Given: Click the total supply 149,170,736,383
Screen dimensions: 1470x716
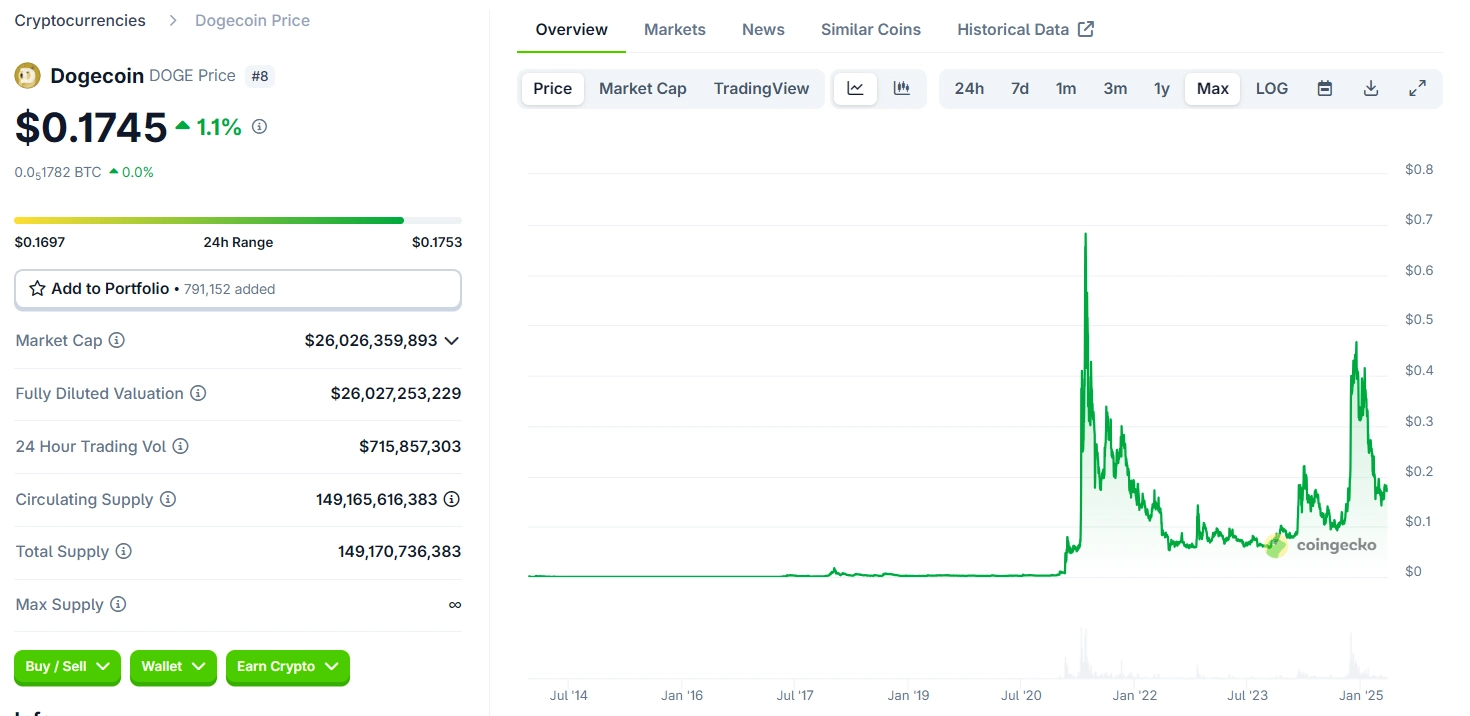Looking at the screenshot, I should pyautogui.click(x=400, y=551).
